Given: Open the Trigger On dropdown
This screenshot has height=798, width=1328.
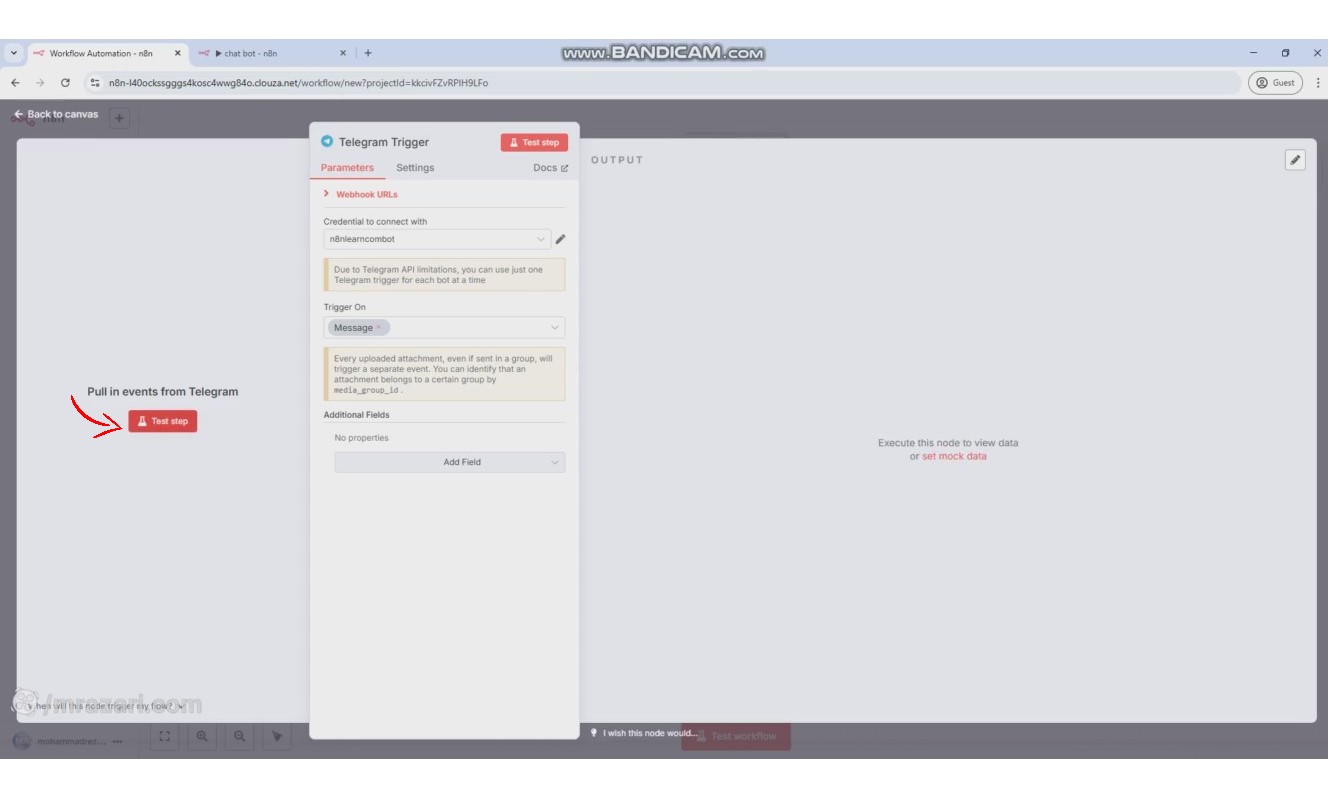Looking at the screenshot, I should click(554, 327).
